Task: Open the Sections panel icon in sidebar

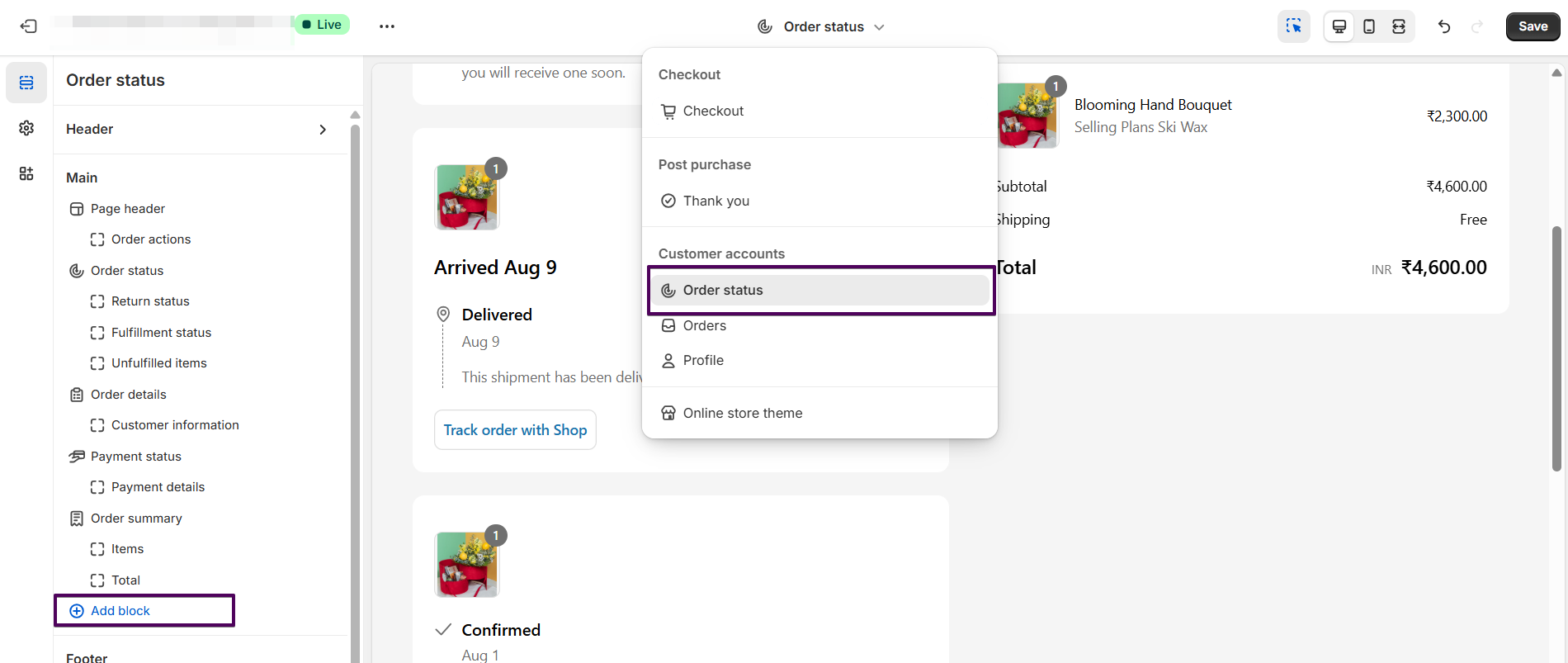Action: 26,83
